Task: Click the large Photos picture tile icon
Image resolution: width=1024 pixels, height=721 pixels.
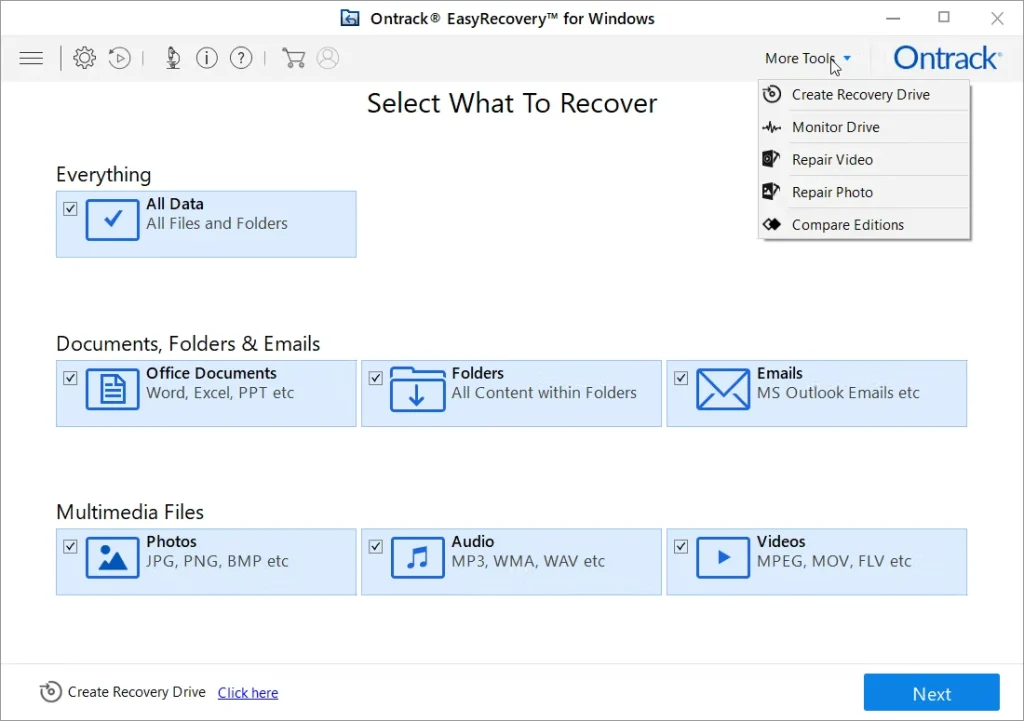Action: tap(112, 558)
